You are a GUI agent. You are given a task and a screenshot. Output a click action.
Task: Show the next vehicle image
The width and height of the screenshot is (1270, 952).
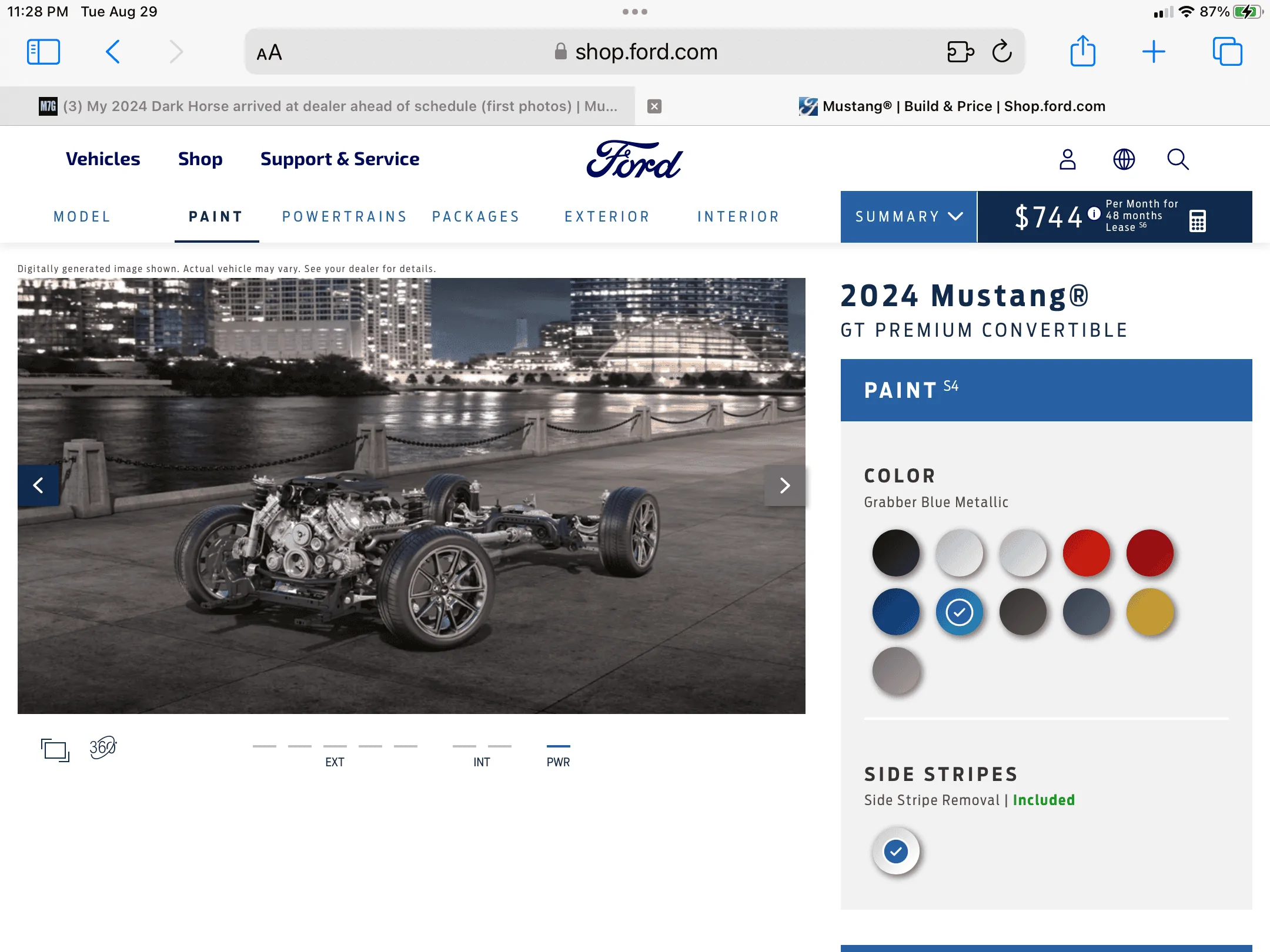click(785, 485)
